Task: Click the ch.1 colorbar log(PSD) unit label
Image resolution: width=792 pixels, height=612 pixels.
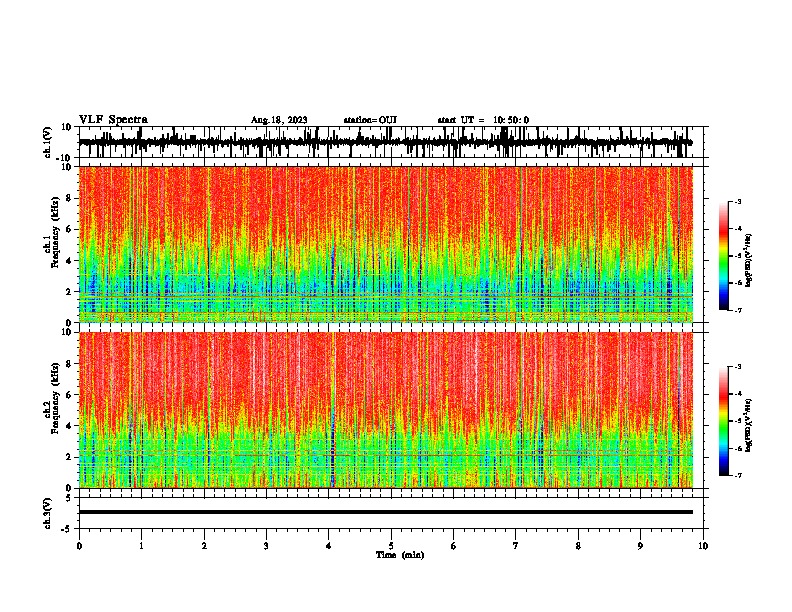Action: tap(749, 260)
